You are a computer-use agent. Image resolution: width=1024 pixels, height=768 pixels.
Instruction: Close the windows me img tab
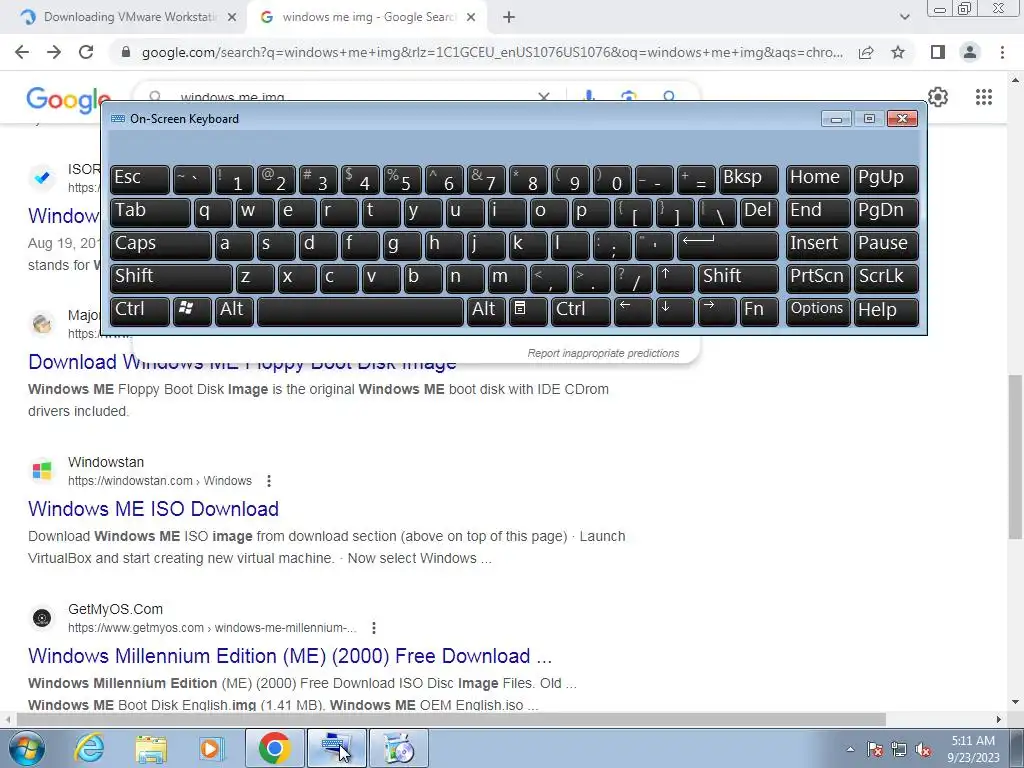point(471,17)
